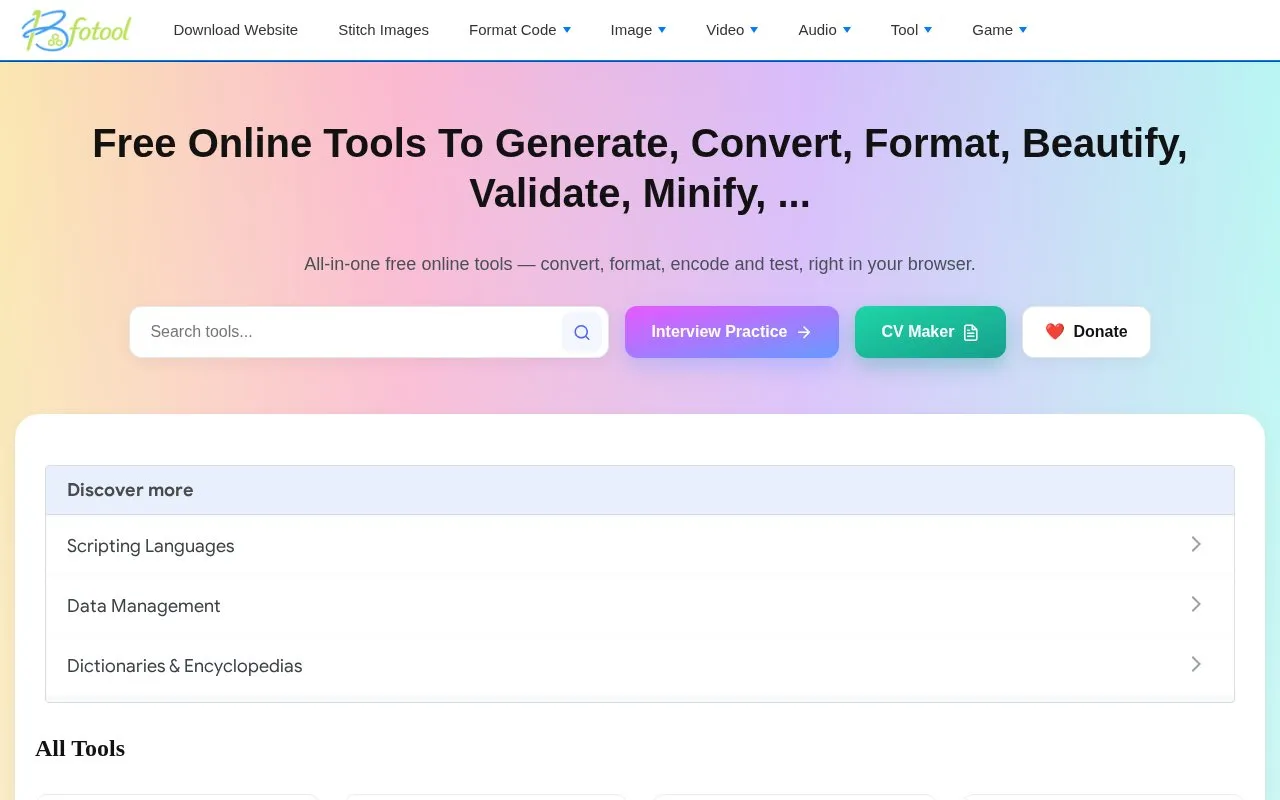Open Stitch Images in the navbar
The width and height of the screenshot is (1280, 800).
coord(384,30)
